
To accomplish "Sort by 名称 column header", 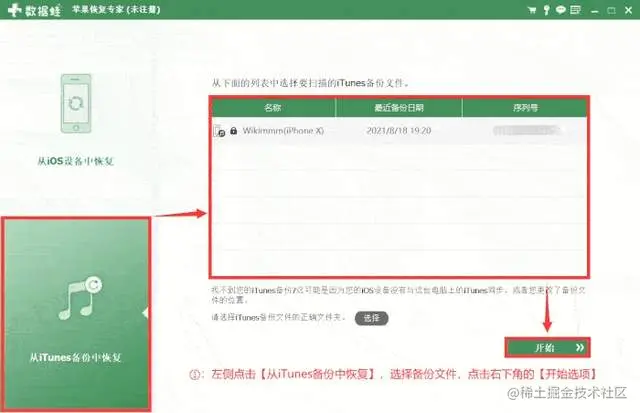I will [x=273, y=108].
